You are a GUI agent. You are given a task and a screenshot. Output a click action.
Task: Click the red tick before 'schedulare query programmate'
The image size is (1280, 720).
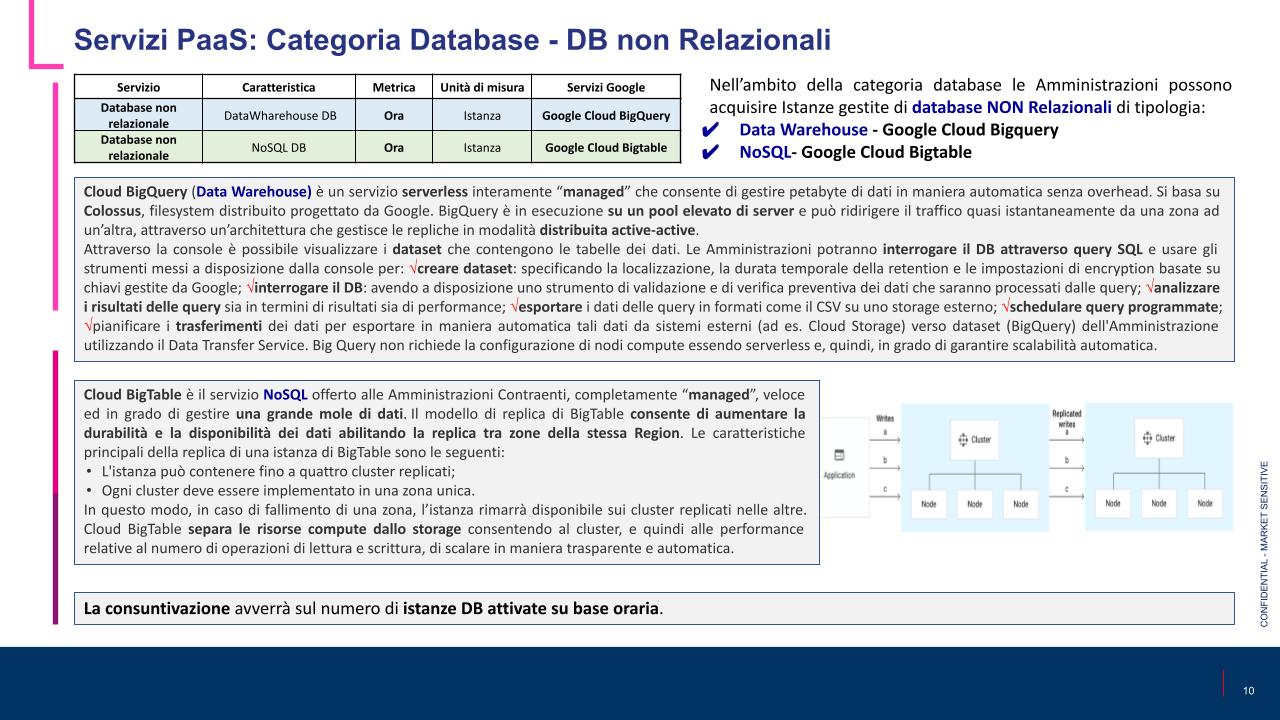1007,306
